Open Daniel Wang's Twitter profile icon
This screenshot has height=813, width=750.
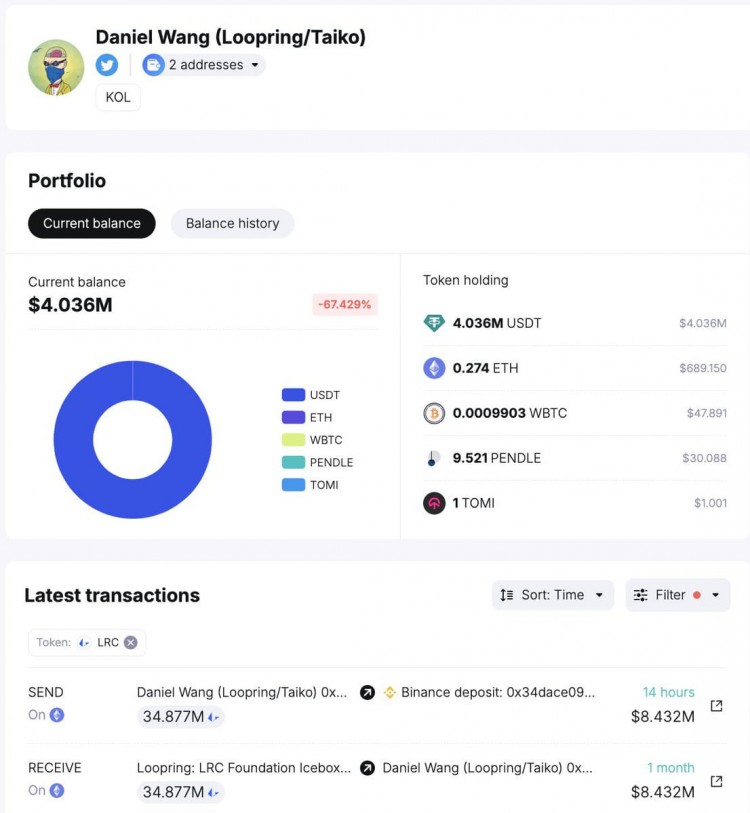coord(107,65)
